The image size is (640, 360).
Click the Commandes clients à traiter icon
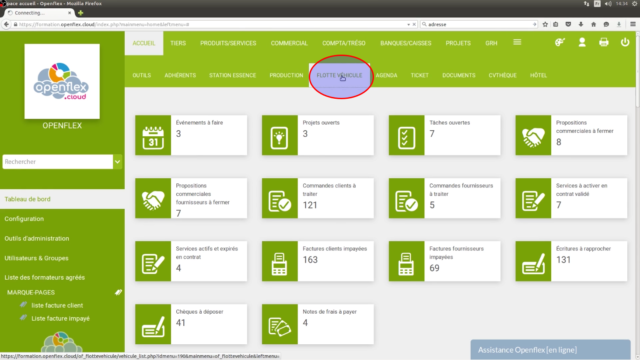(x=280, y=198)
